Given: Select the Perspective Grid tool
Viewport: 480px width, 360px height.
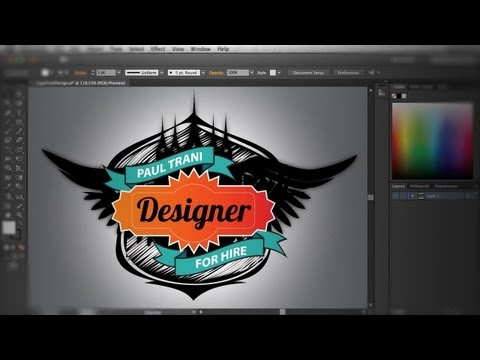Looking at the screenshot, I should [19, 168].
